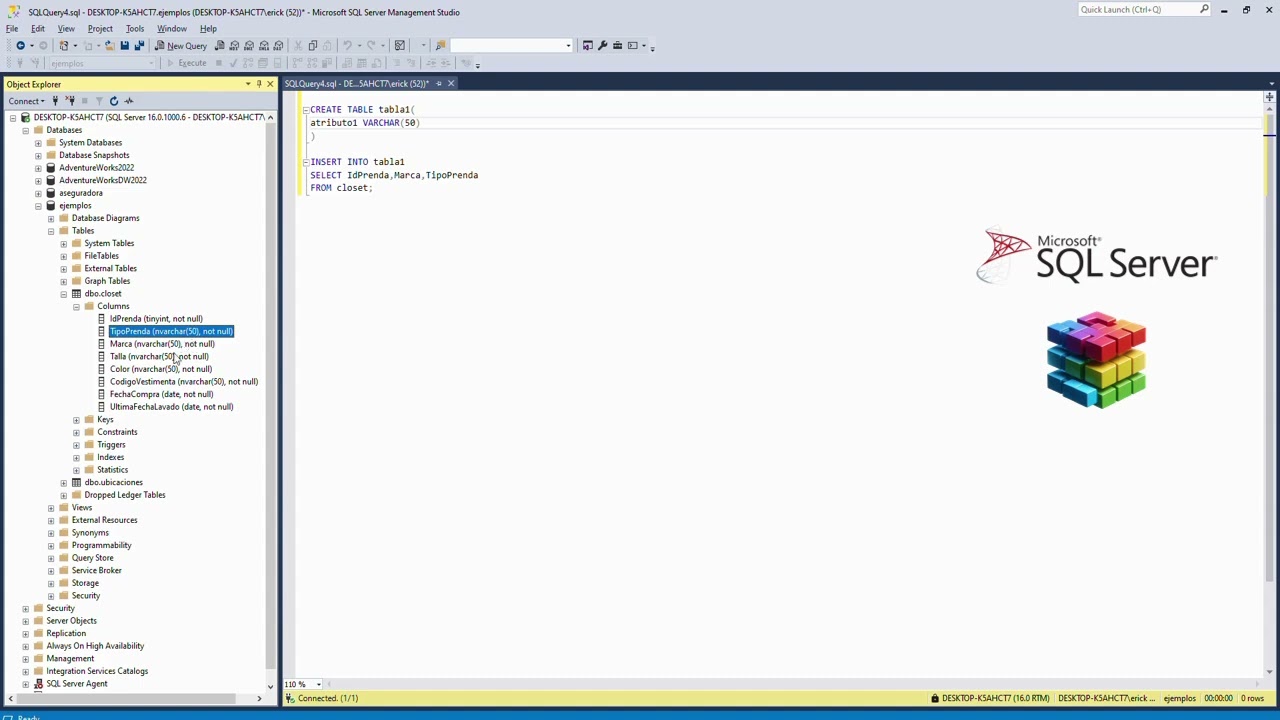Select the asegurados database
The image size is (1280, 720).
point(80,193)
